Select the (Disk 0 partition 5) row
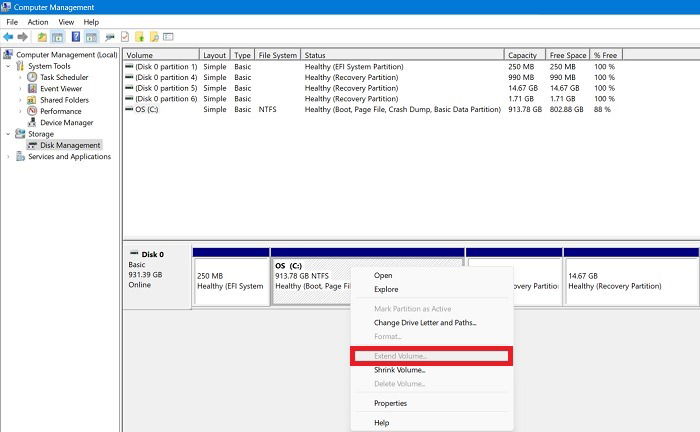 point(371,88)
